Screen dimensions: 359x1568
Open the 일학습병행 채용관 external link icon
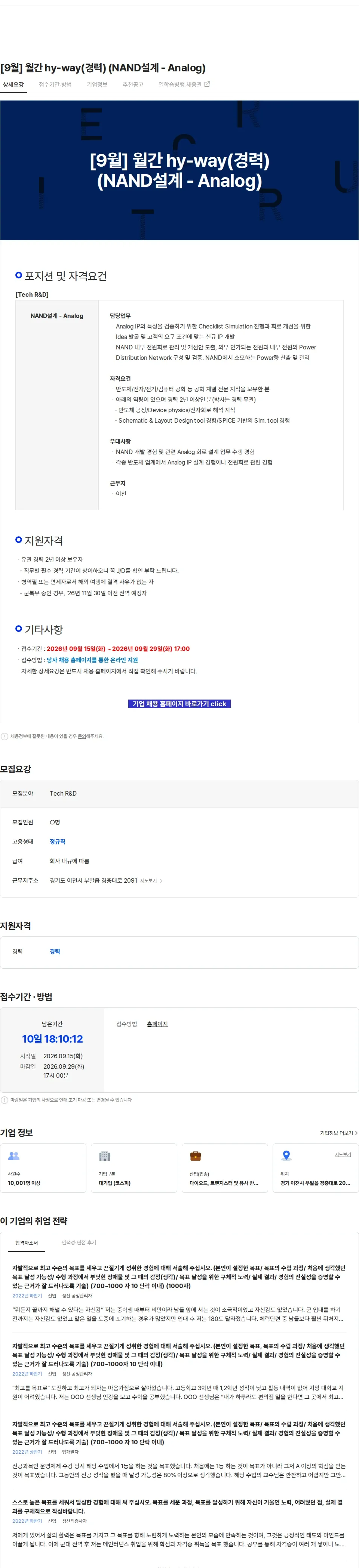point(207,84)
